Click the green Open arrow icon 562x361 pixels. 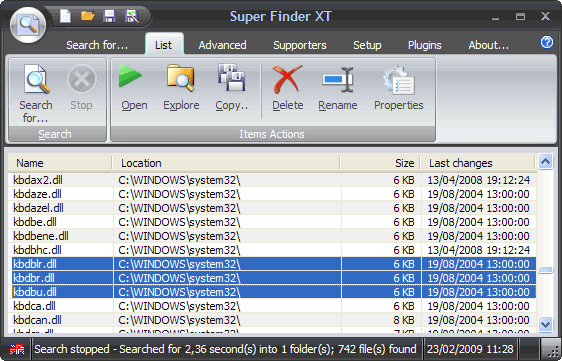point(130,76)
